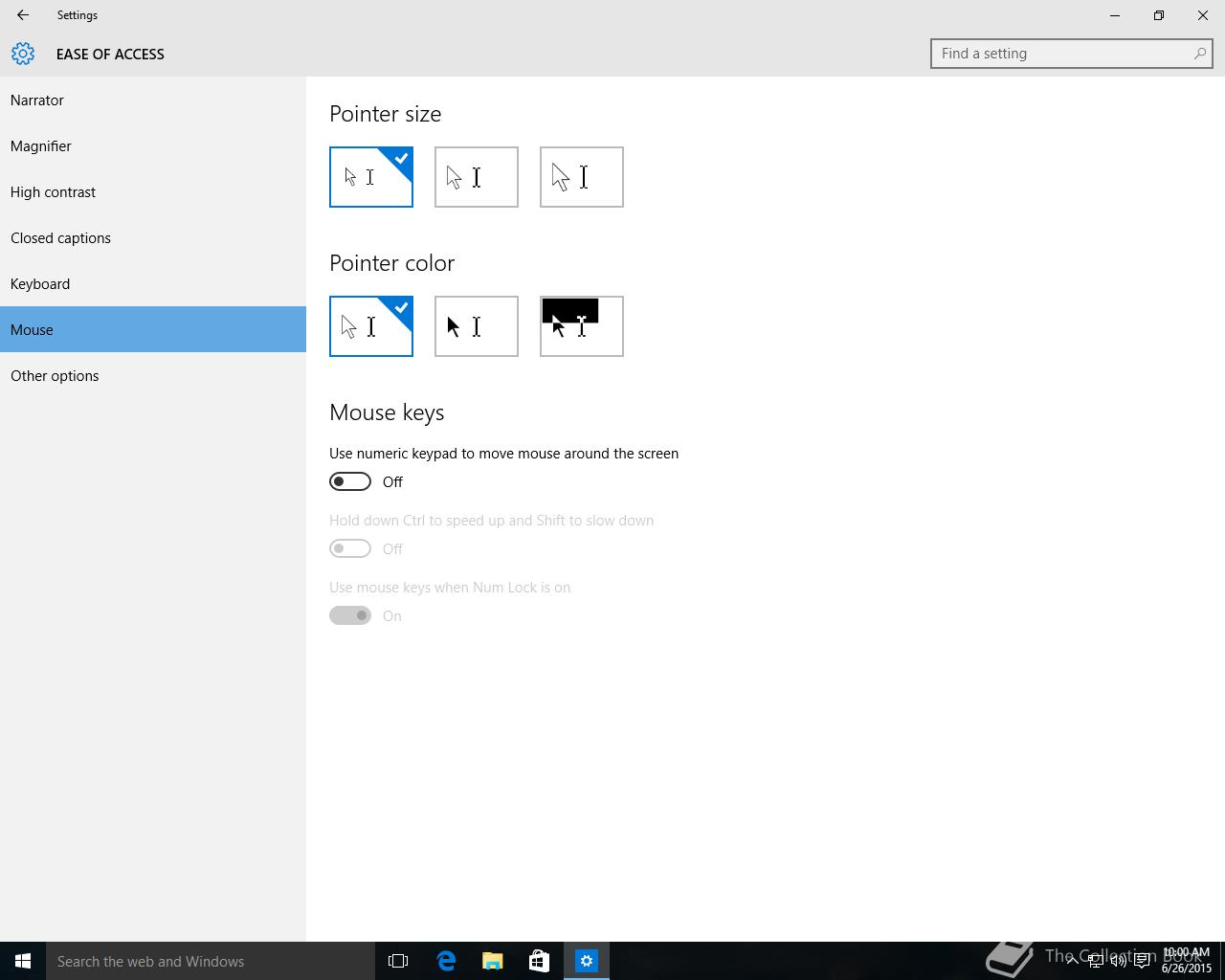
Task: Select the smallest pointer size
Action: tap(371, 177)
